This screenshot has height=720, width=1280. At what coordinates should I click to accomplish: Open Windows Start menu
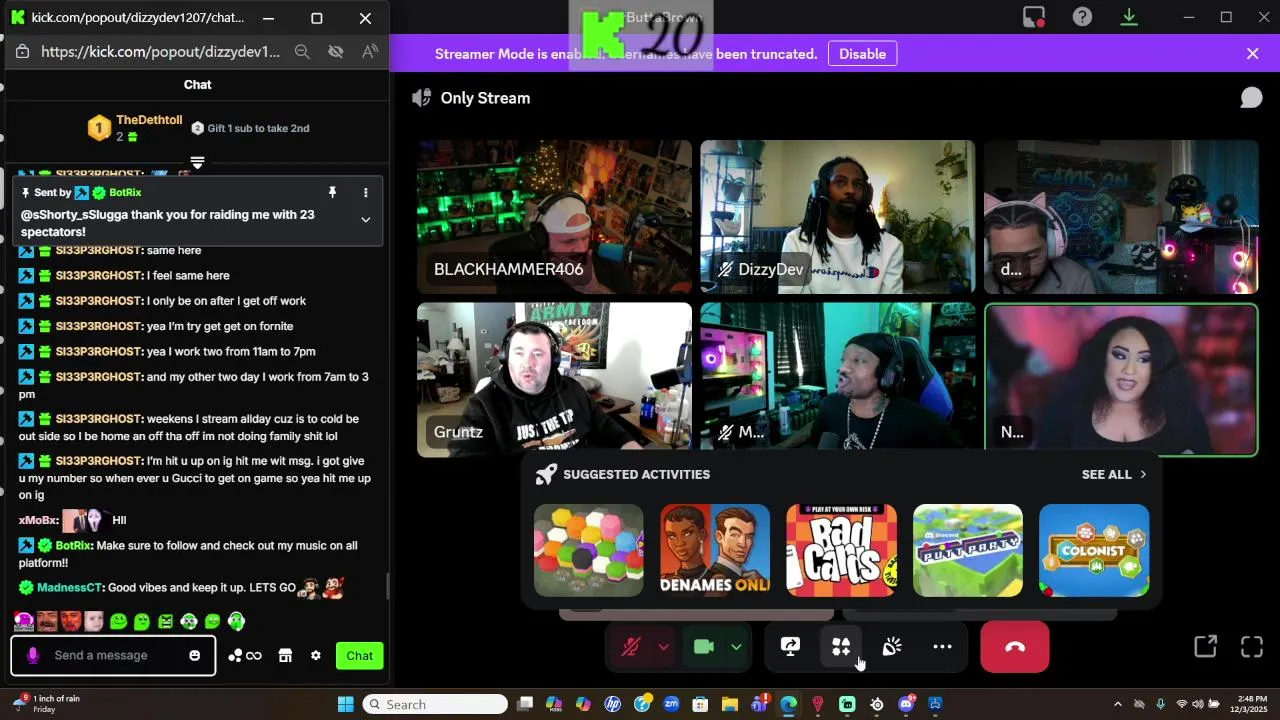345,704
